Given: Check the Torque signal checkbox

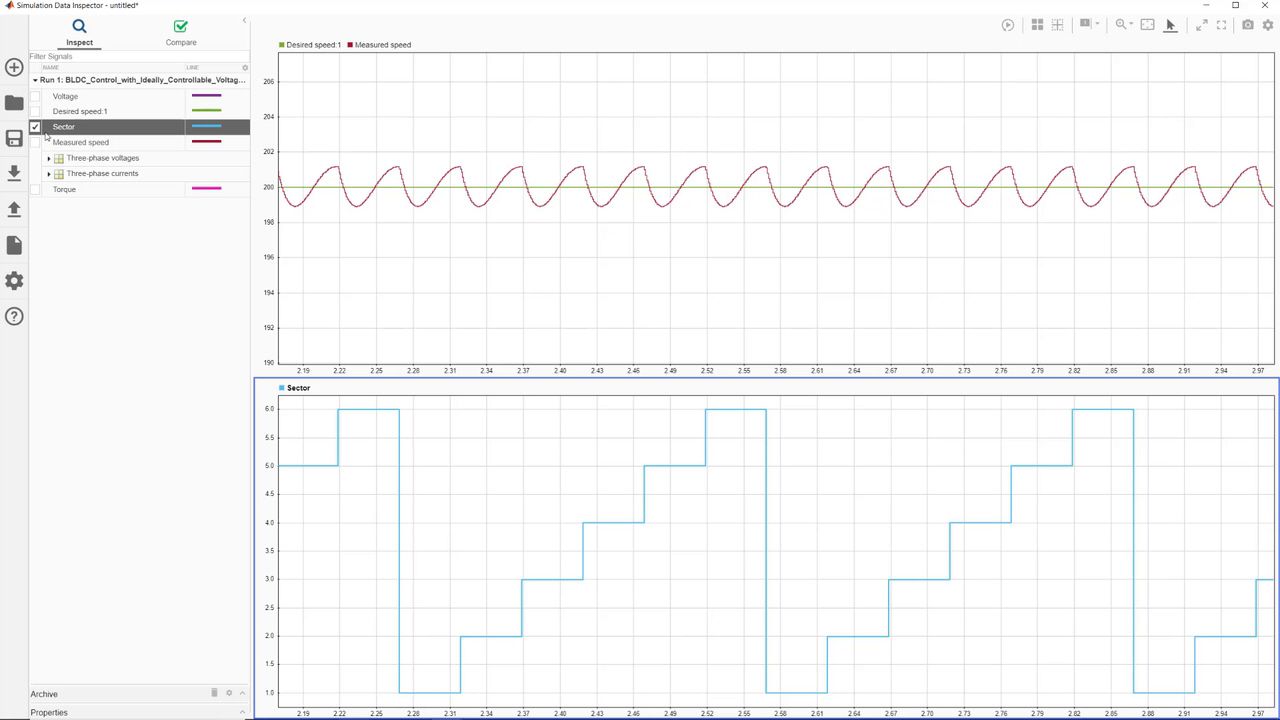Looking at the screenshot, I should (x=35, y=189).
